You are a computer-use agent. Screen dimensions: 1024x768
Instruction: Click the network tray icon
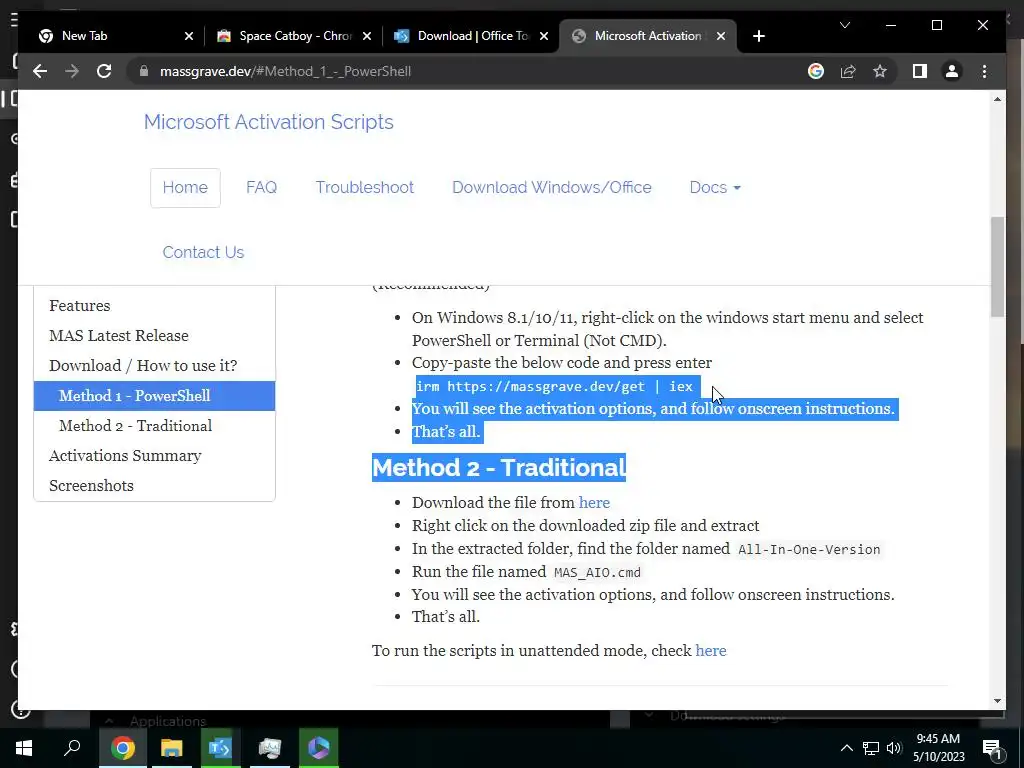[871, 748]
